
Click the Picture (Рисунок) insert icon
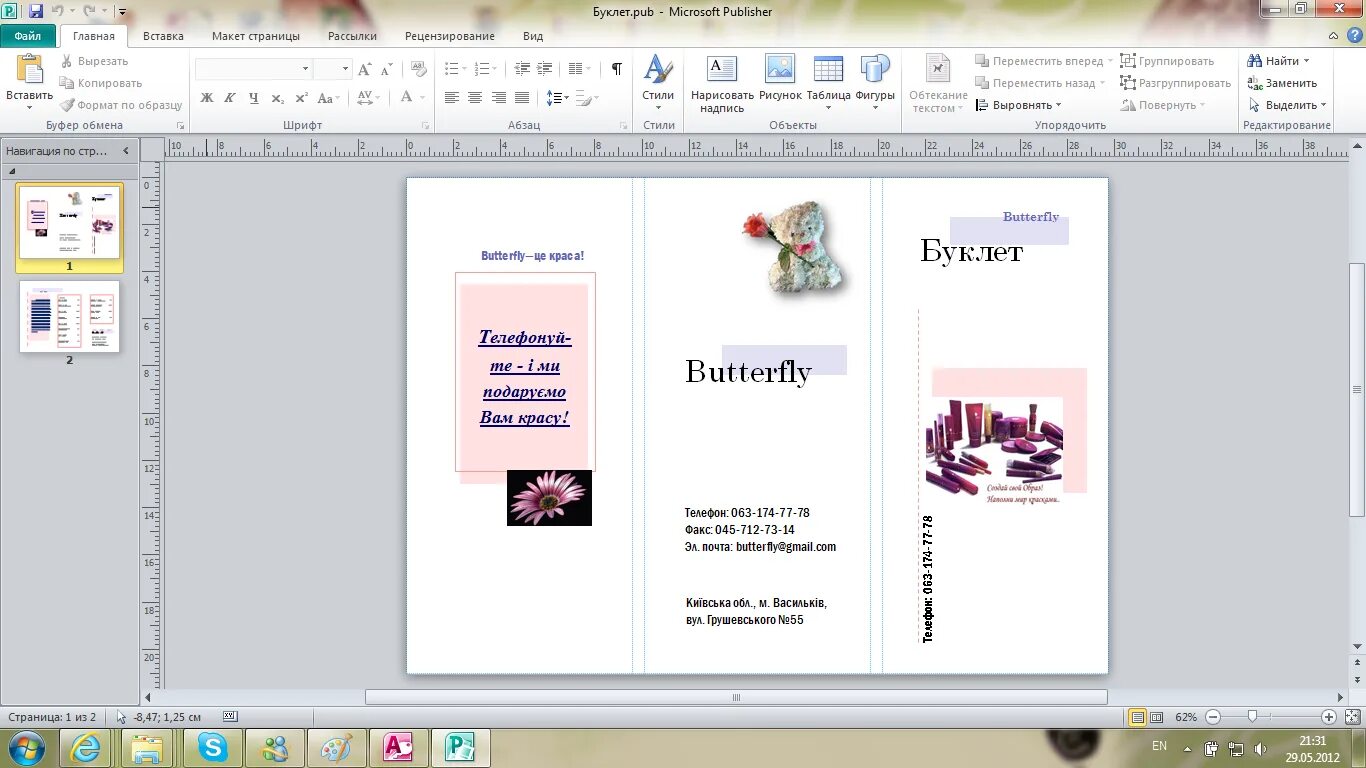tap(780, 68)
